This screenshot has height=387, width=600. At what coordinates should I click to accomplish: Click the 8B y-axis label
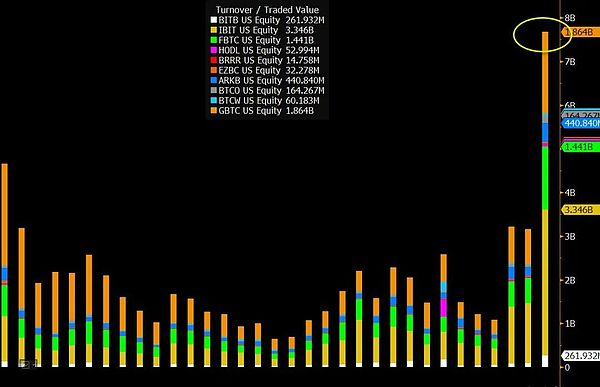[570, 18]
